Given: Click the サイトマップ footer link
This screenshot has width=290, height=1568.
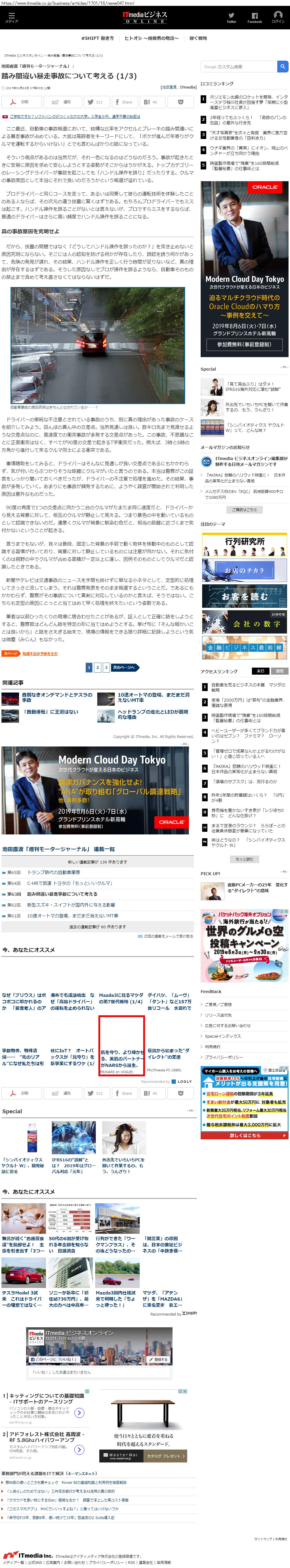Looking at the screenshot, I should click(263, 1538).
